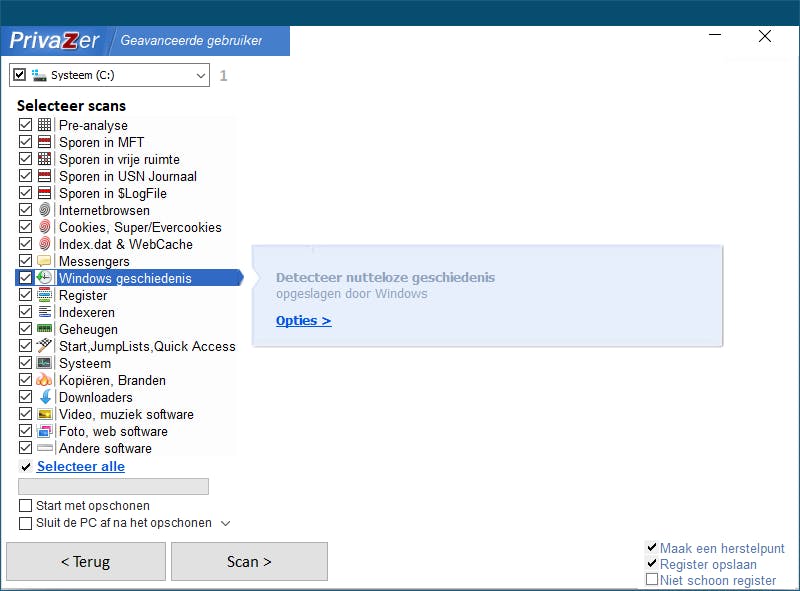Toggle Register opslaan checkbox
The height and width of the screenshot is (591, 800).
coord(652,563)
